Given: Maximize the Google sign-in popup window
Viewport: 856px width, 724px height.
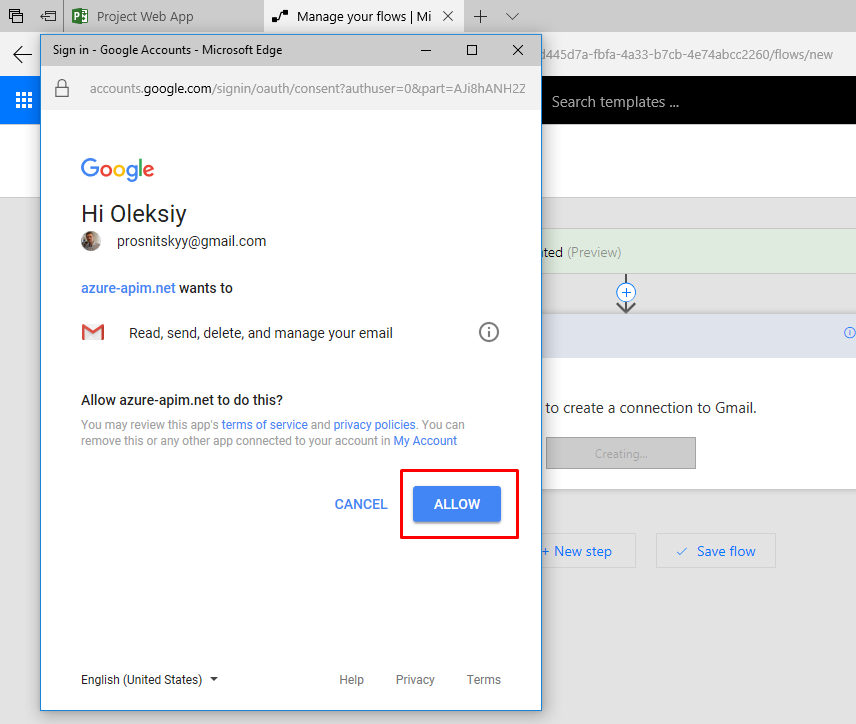Looking at the screenshot, I should coord(472,50).
